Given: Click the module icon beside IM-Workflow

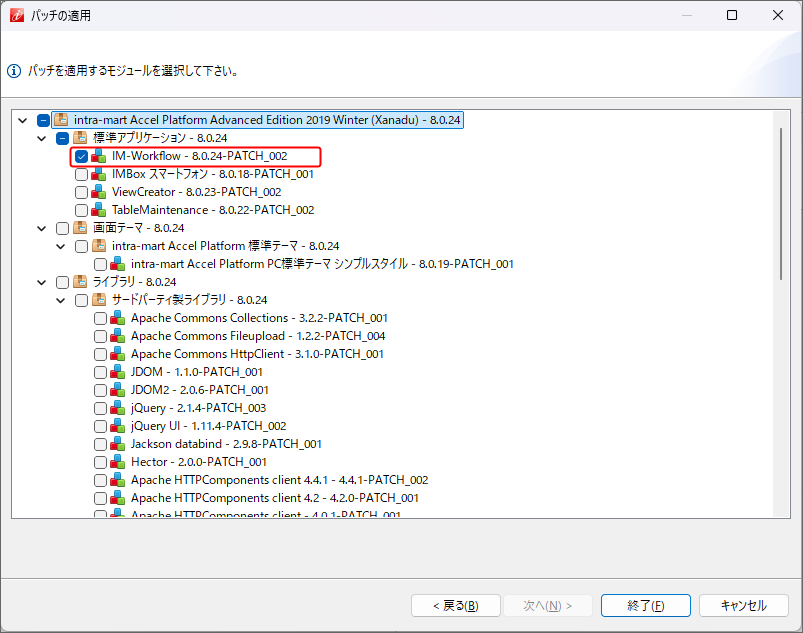Looking at the screenshot, I should coord(98,156).
